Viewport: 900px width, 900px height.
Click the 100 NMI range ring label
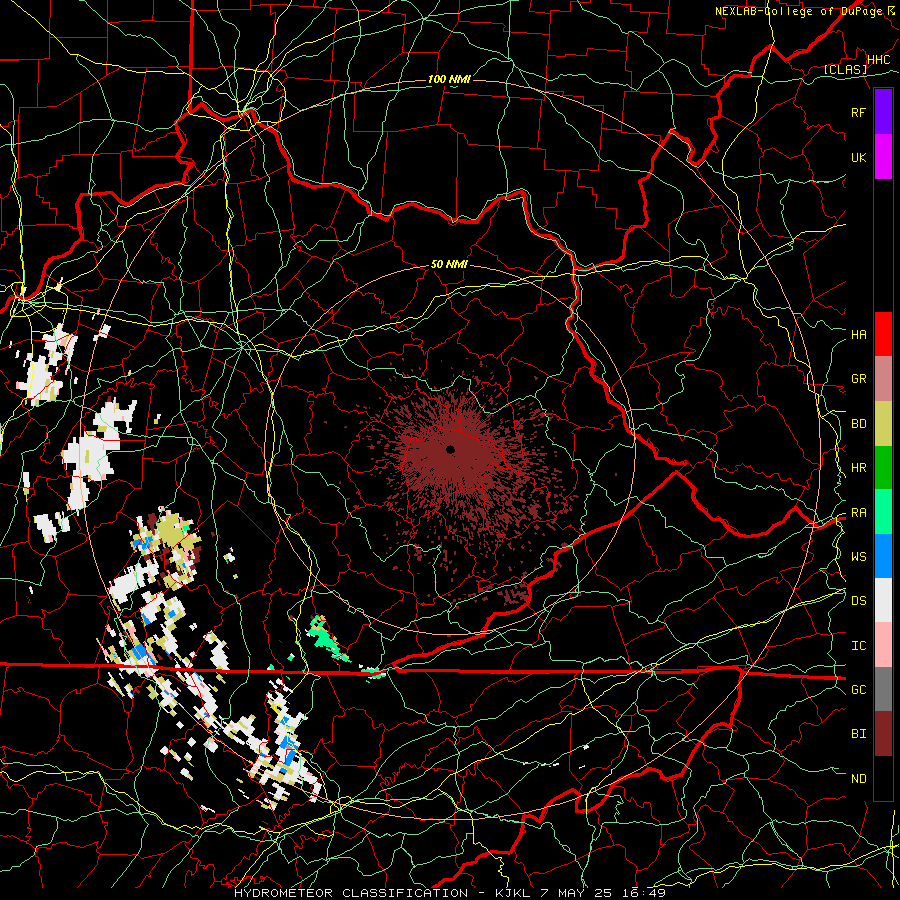(449, 79)
